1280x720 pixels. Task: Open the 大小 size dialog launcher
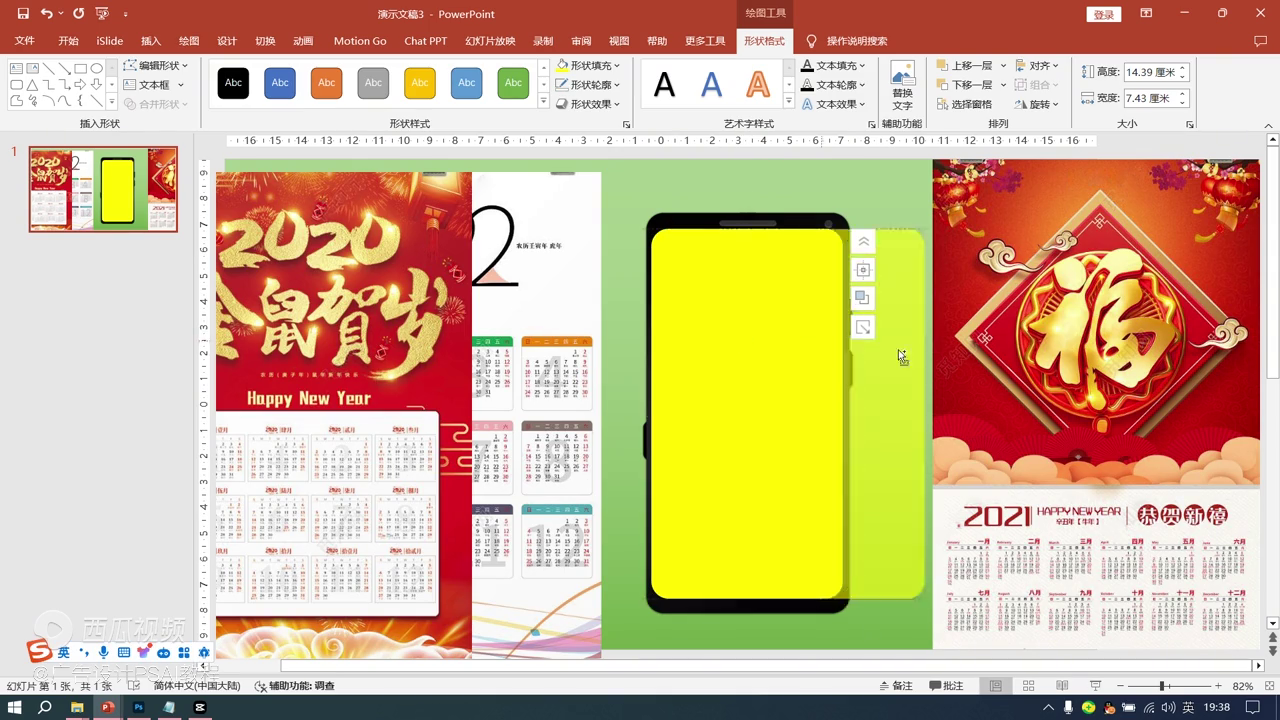click(x=1190, y=124)
